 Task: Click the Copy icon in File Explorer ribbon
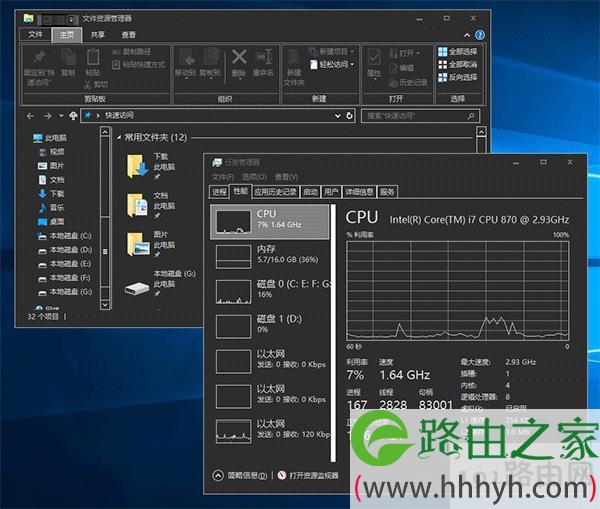pyautogui.click(x=68, y=58)
